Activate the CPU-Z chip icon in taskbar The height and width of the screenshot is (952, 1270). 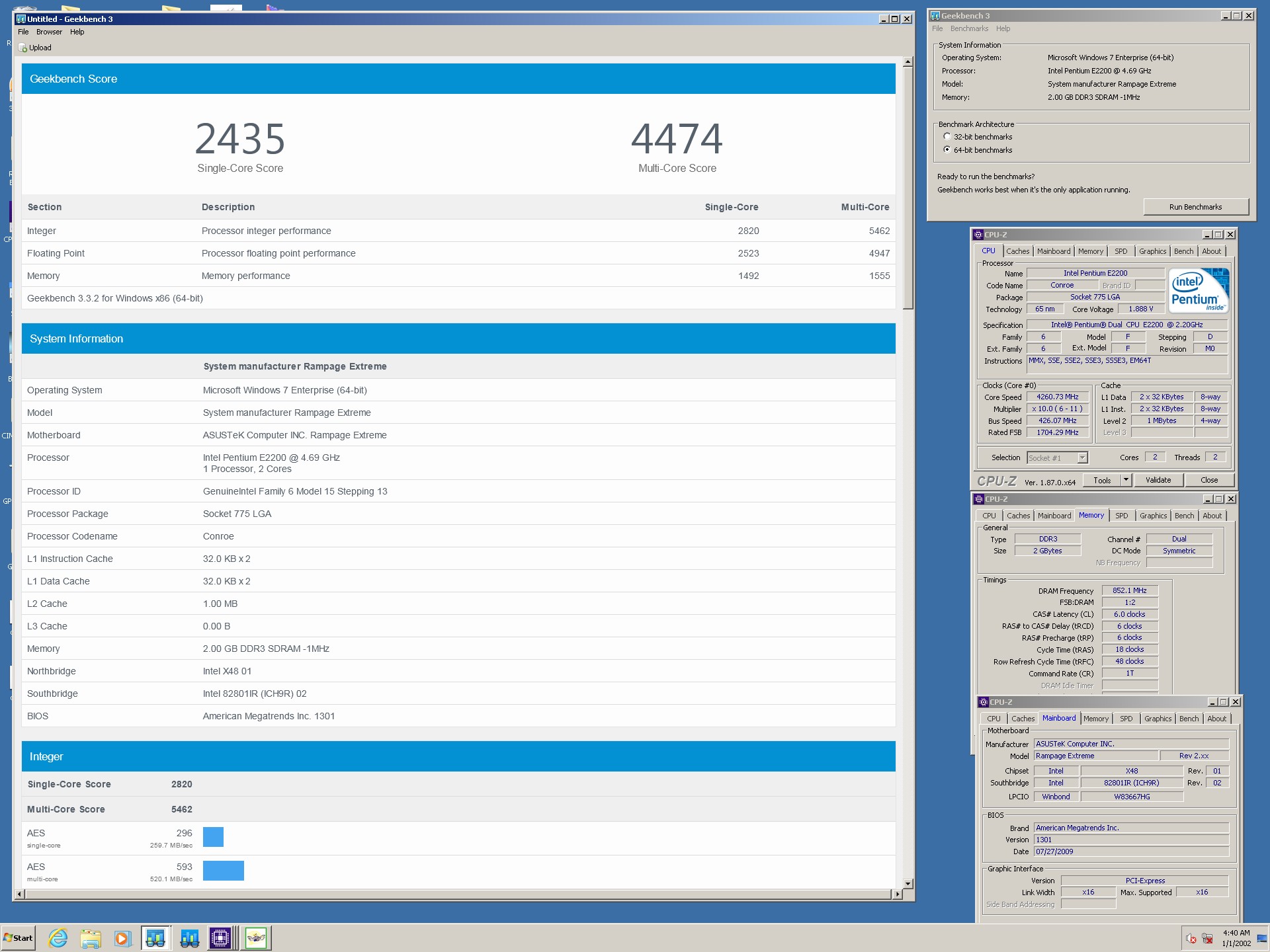coord(220,937)
